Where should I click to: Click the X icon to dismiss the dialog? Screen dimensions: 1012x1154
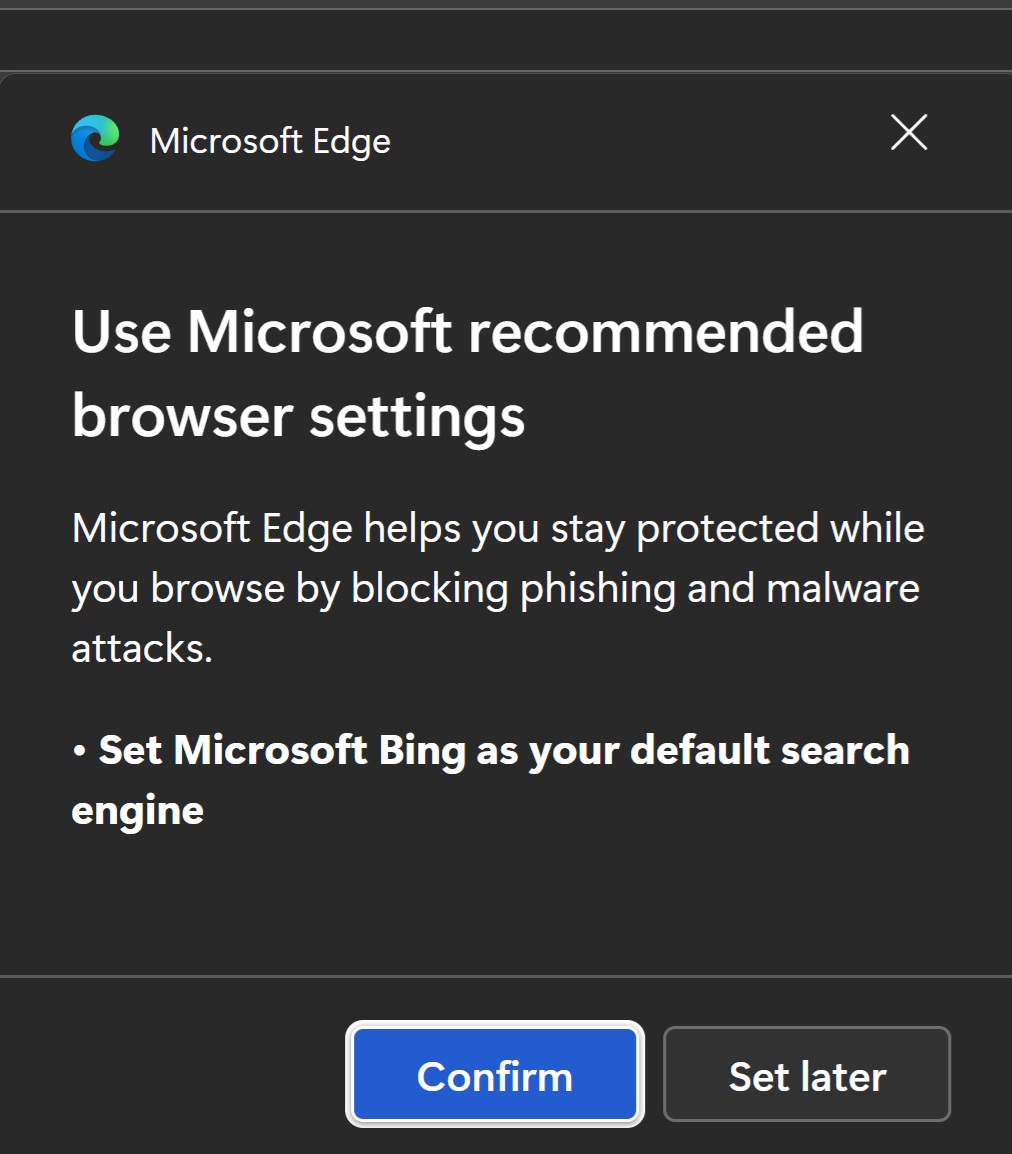pos(908,132)
